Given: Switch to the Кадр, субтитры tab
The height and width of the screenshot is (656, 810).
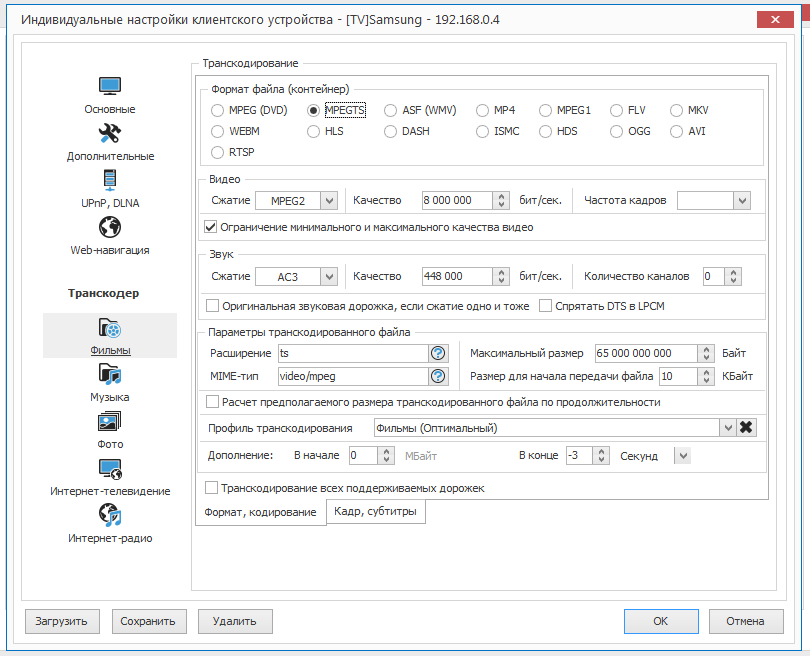Looking at the screenshot, I should (x=377, y=511).
